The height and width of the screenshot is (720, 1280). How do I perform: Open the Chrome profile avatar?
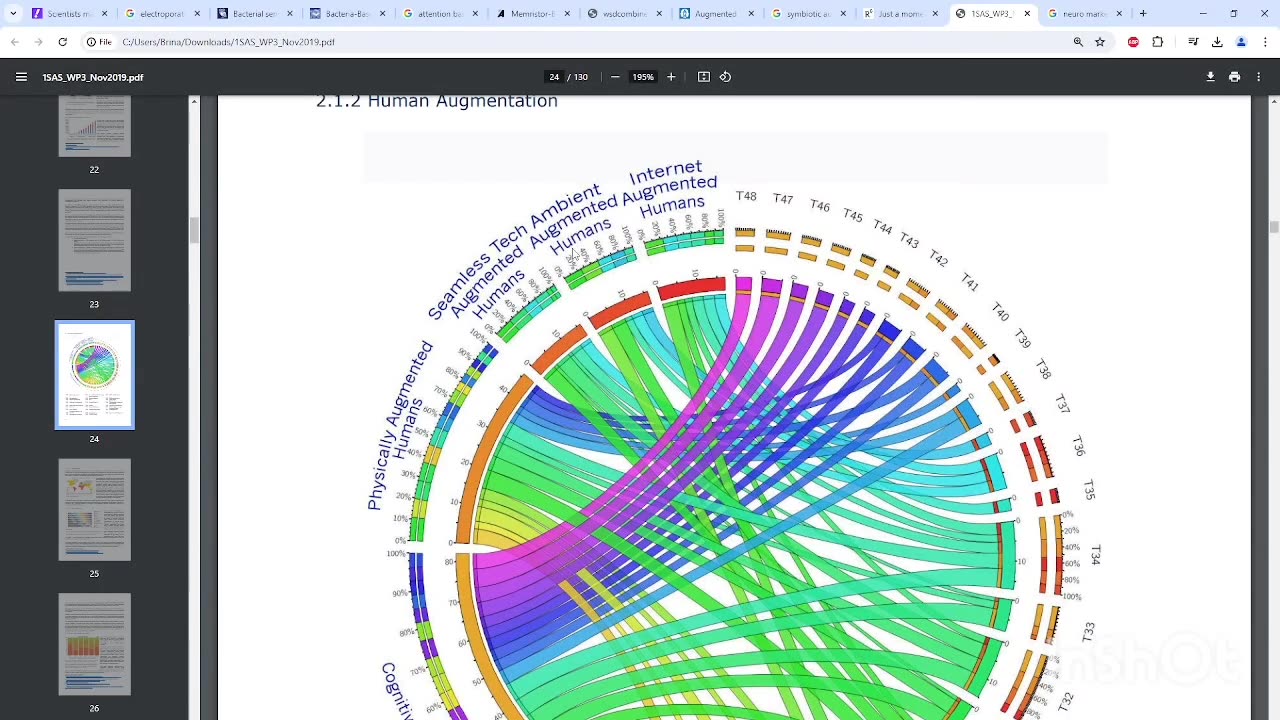coord(1241,42)
